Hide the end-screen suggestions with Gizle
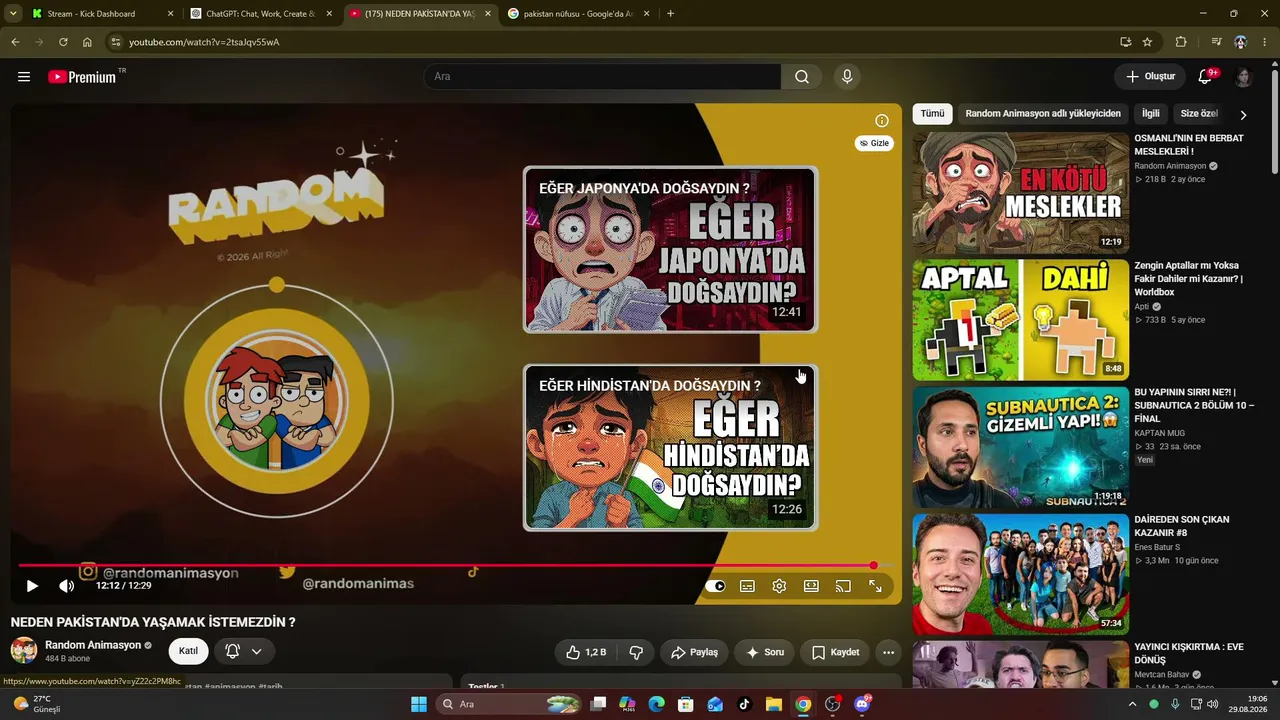This screenshot has height=720, width=1280. (874, 143)
